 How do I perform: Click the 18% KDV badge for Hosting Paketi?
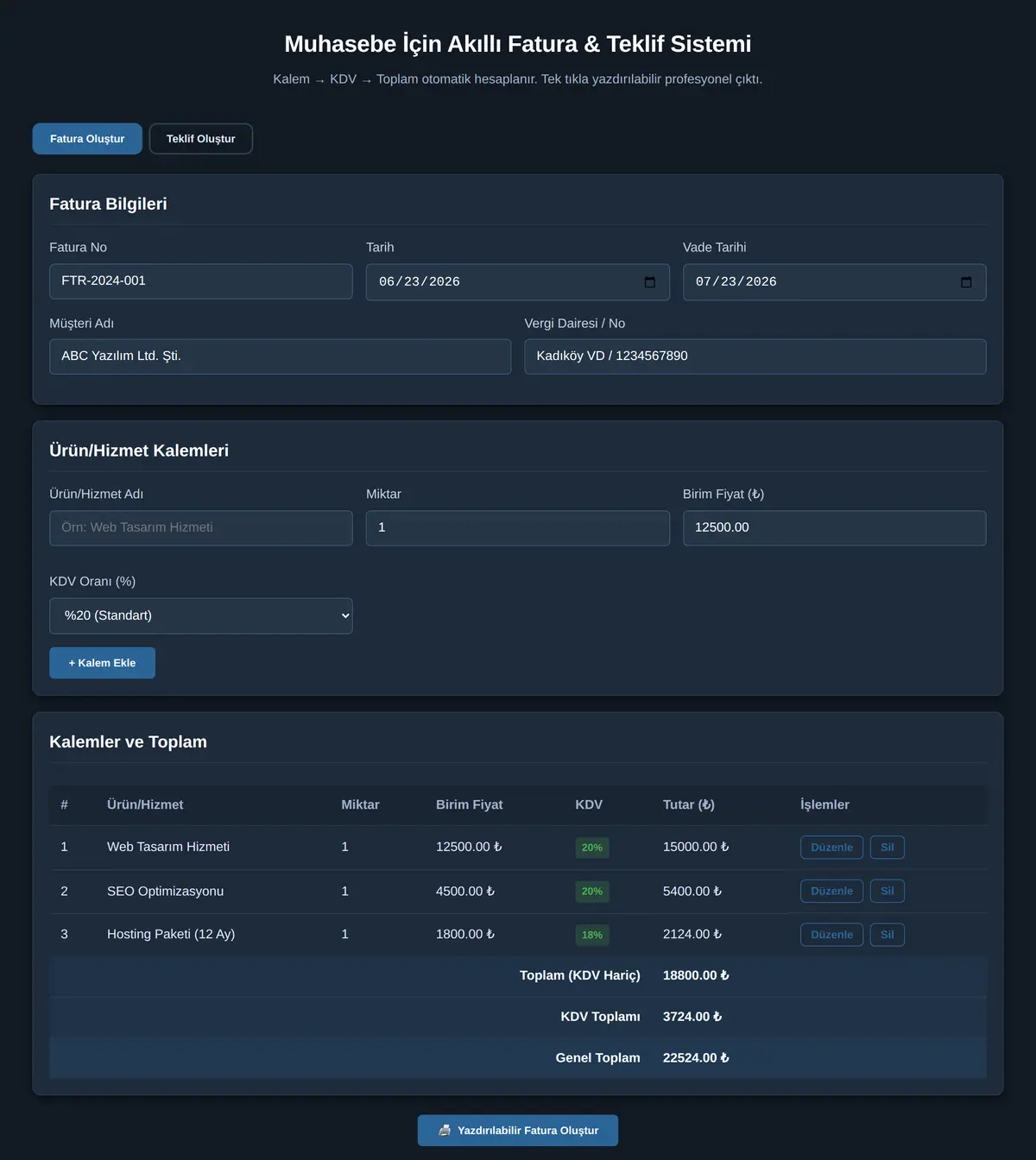click(x=592, y=935)
